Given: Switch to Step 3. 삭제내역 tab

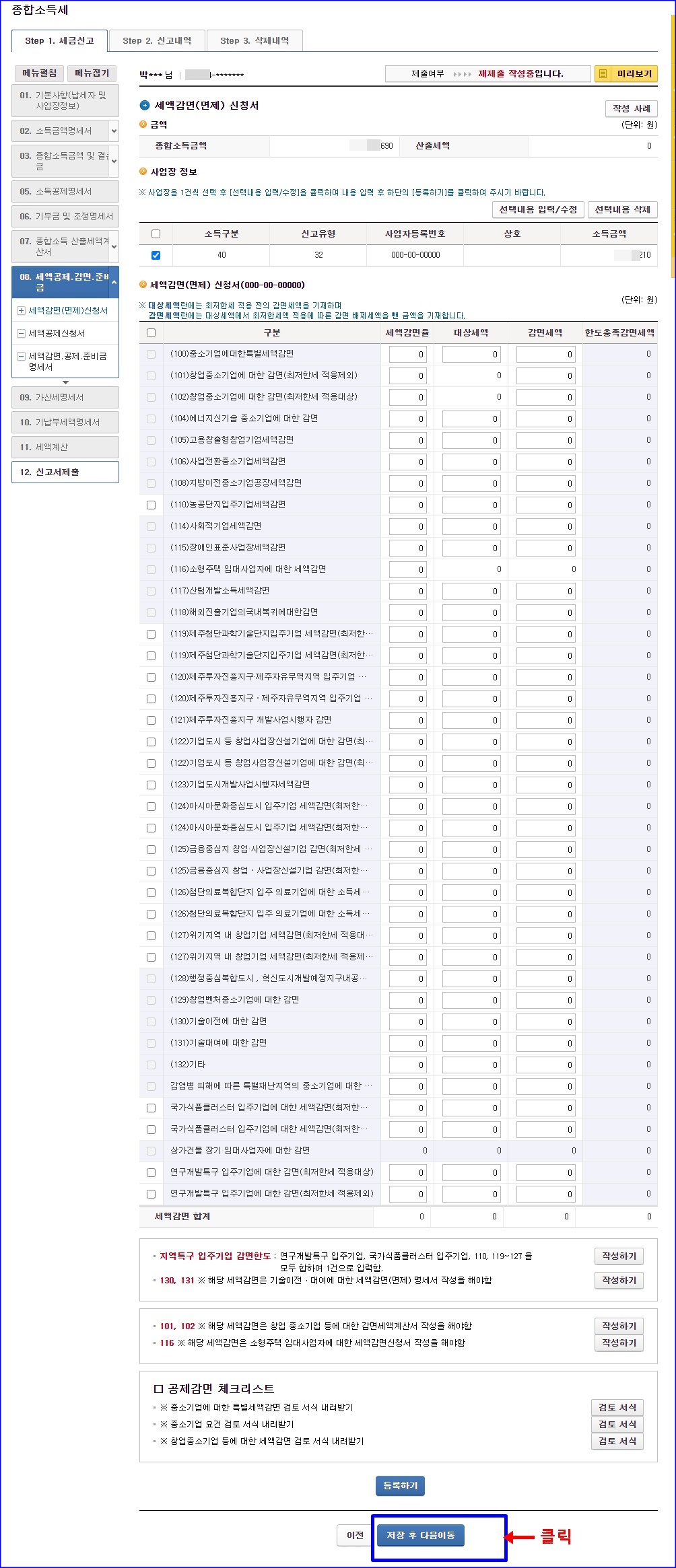Looking at the screenshot, I should 255,41.
